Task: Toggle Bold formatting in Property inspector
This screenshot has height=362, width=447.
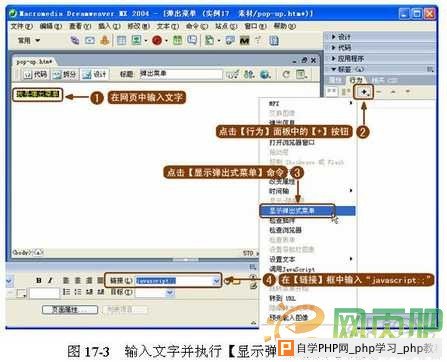Action: [39, 281]
